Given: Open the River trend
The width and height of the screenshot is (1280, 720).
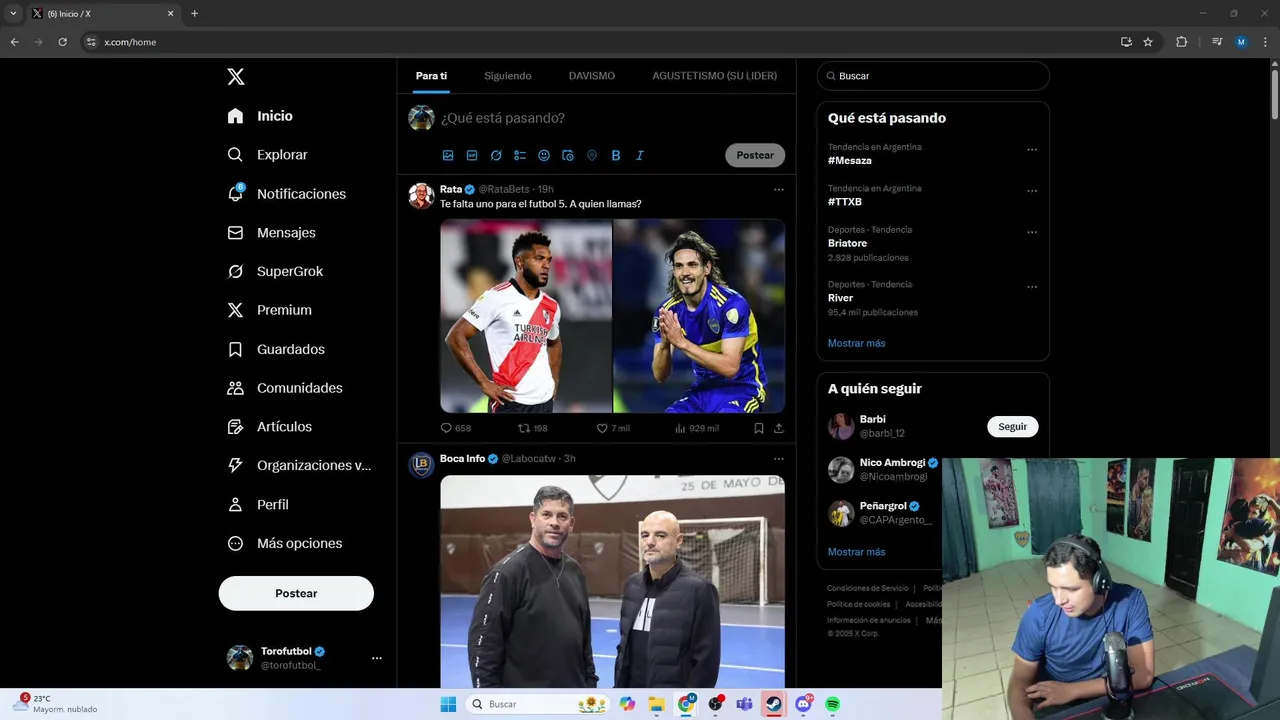Looking at the screenshot, I should click(840, 298).
